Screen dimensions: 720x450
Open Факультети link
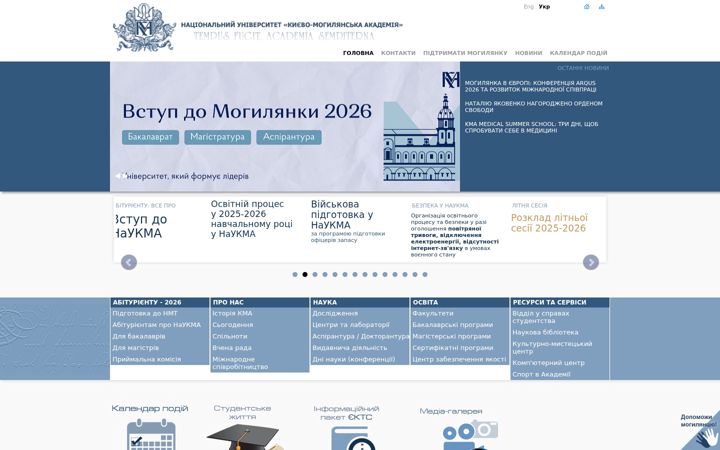coord(433,313)
